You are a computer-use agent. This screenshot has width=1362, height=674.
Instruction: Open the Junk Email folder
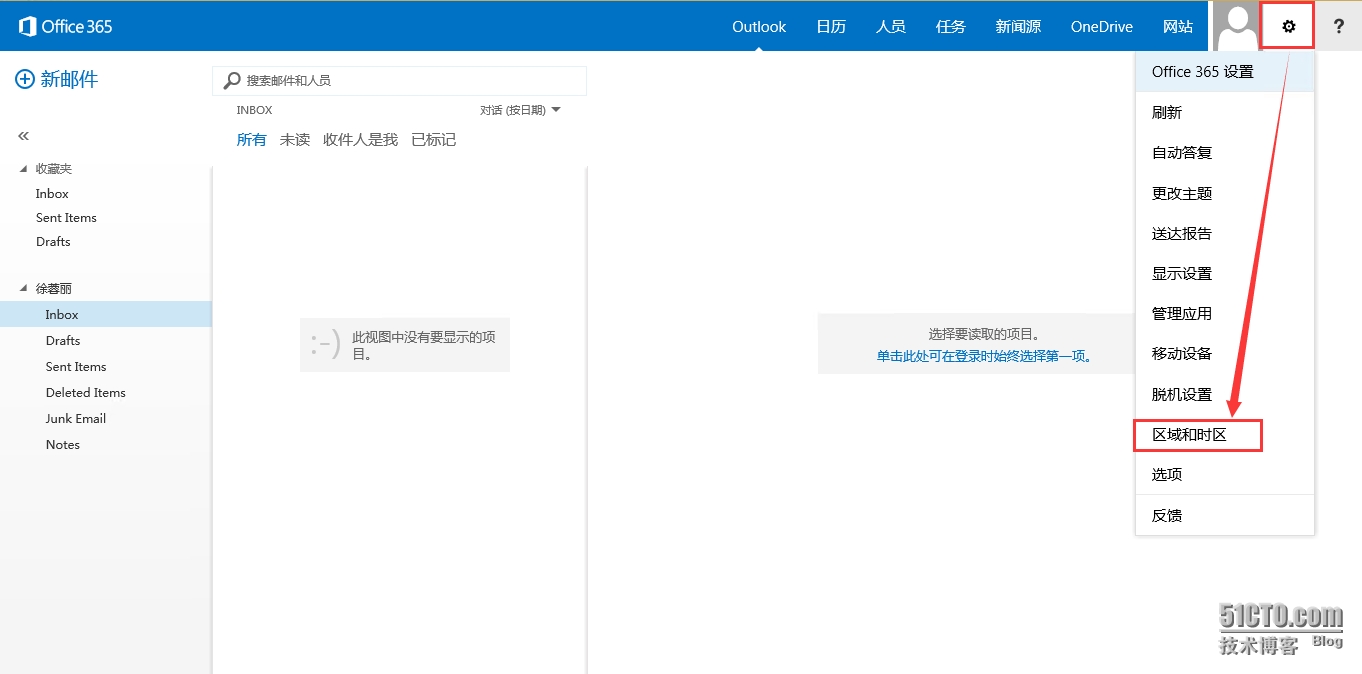point(76,419)
